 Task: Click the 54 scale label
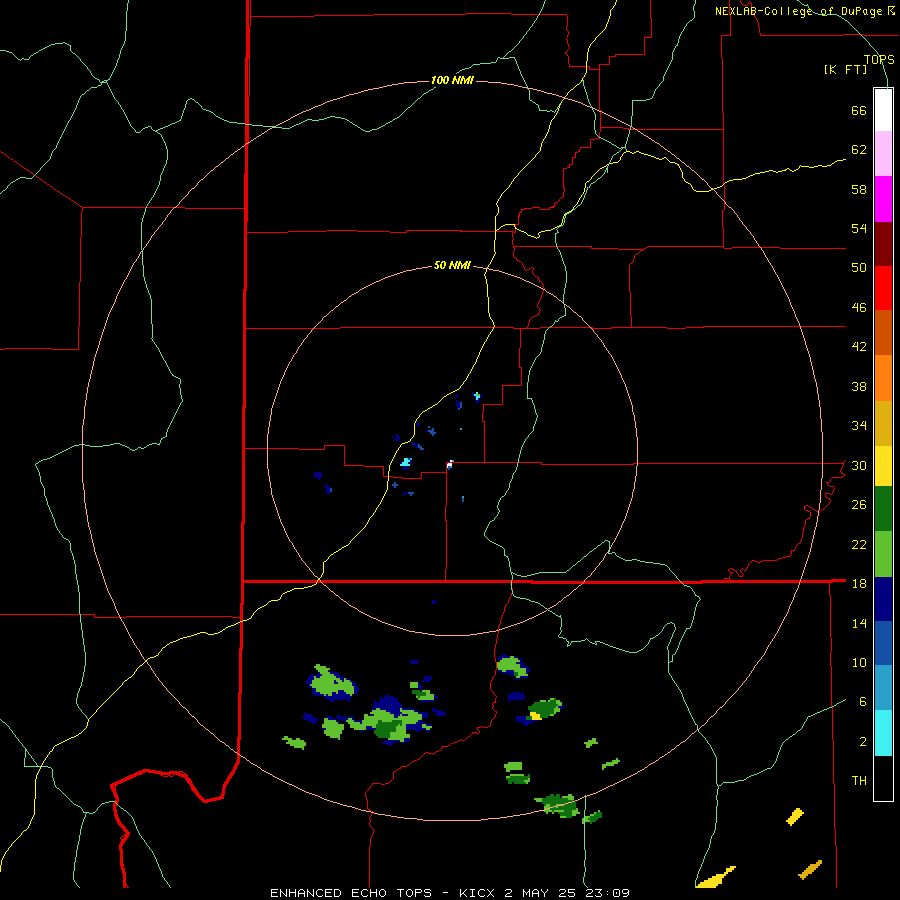coord(859,228)
